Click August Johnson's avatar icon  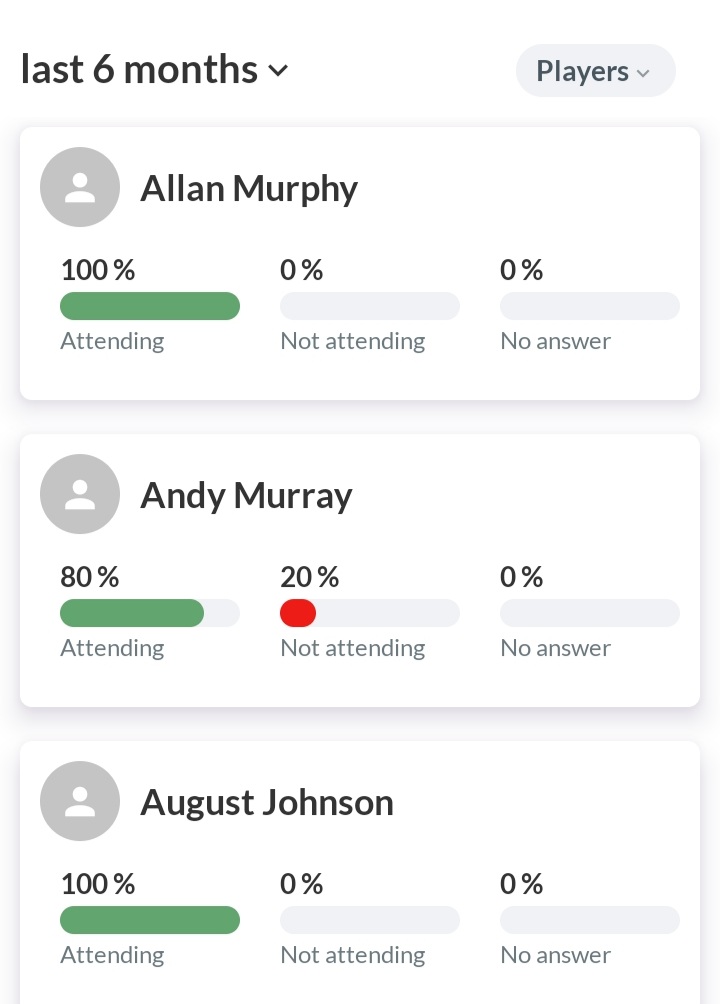pos(80,801)
